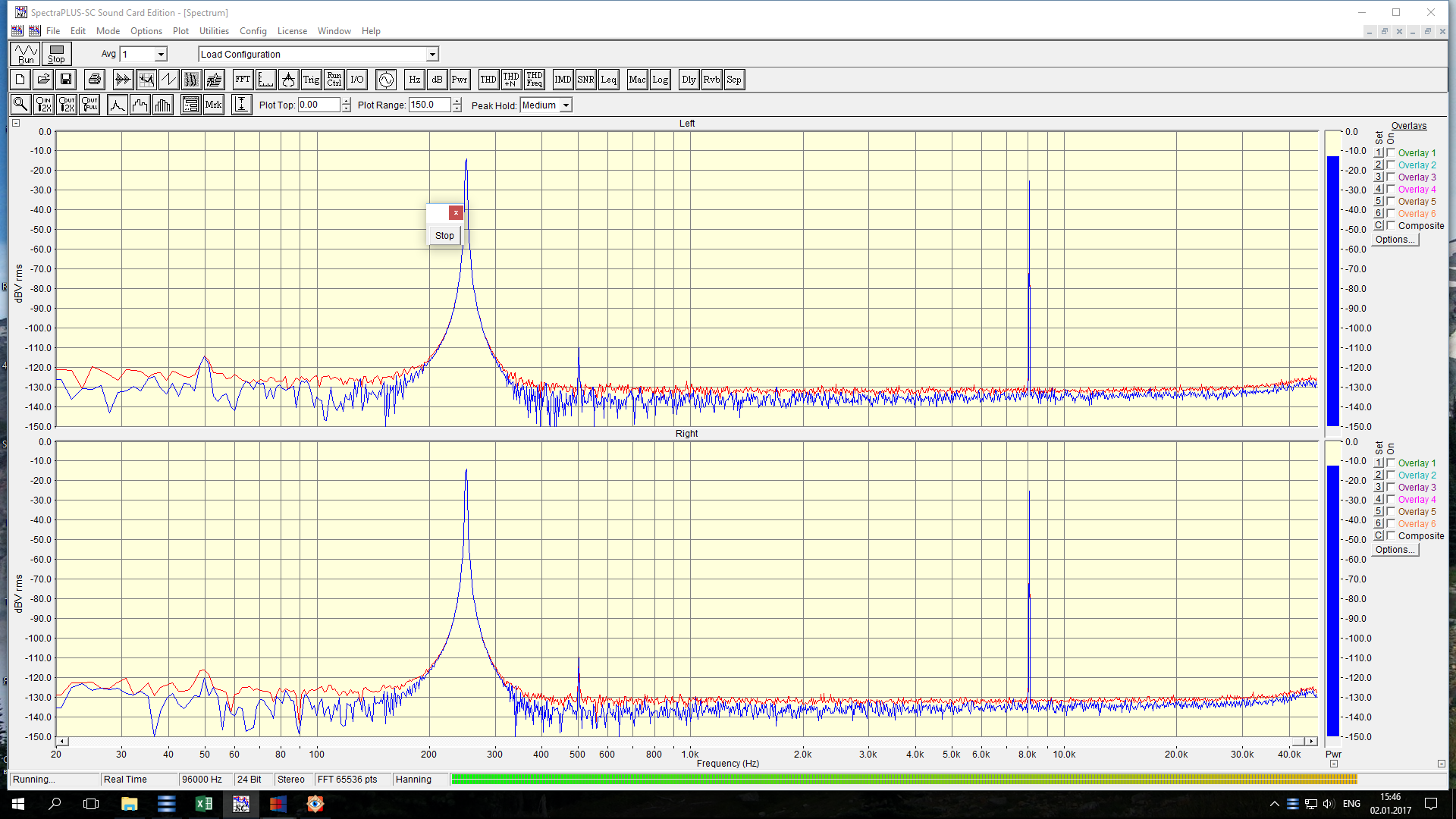Click the print toolbar icon
Image resolution: width=1456 pixels, height=819 pixels.
(94, 80)
